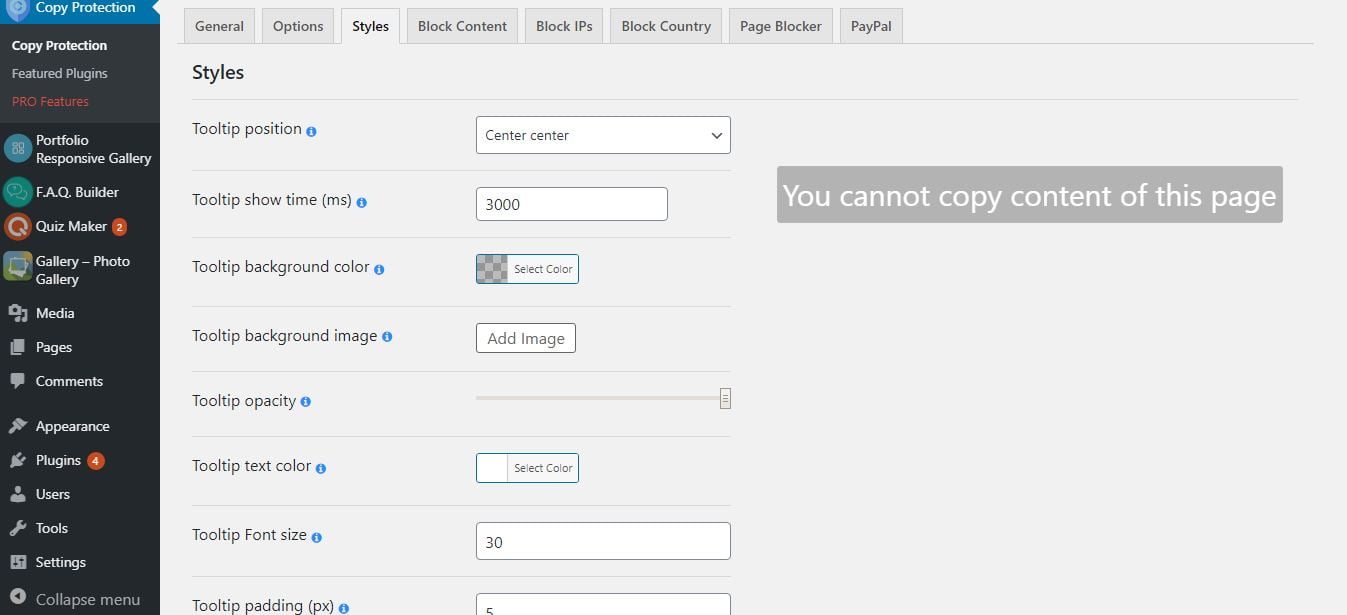Click the Collapse menu arrow icon

coord(18,599)
